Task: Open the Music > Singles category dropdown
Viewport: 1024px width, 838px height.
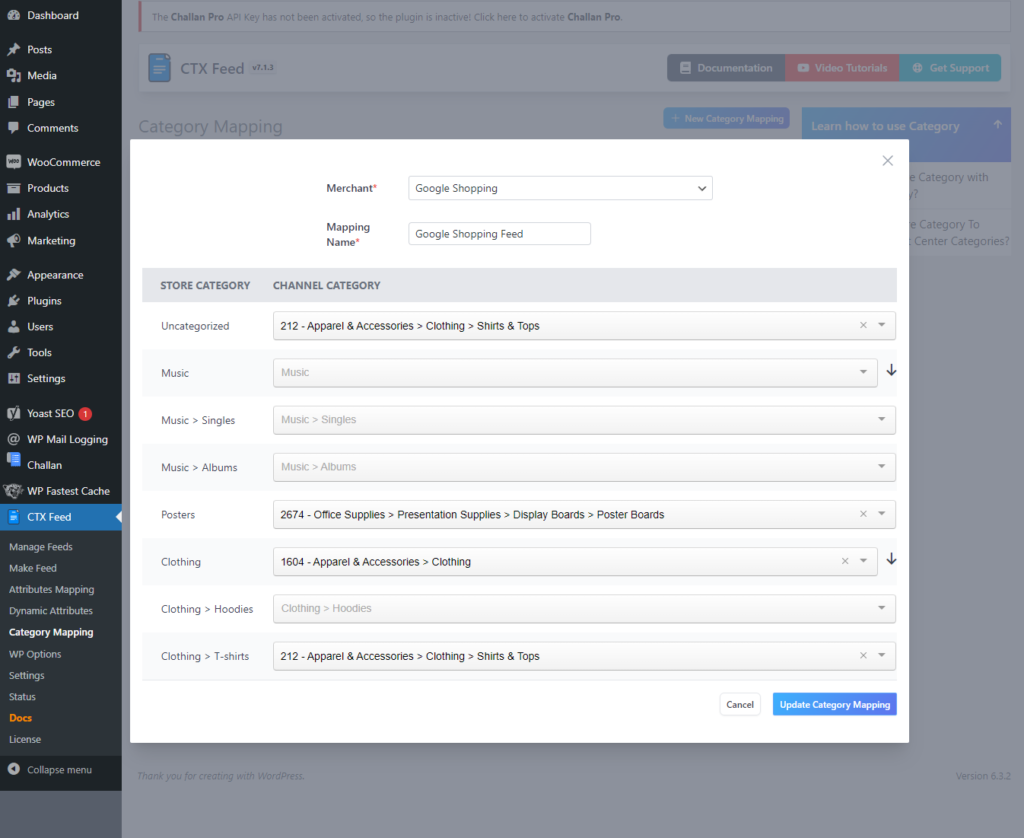Action: tap(584, 419)
